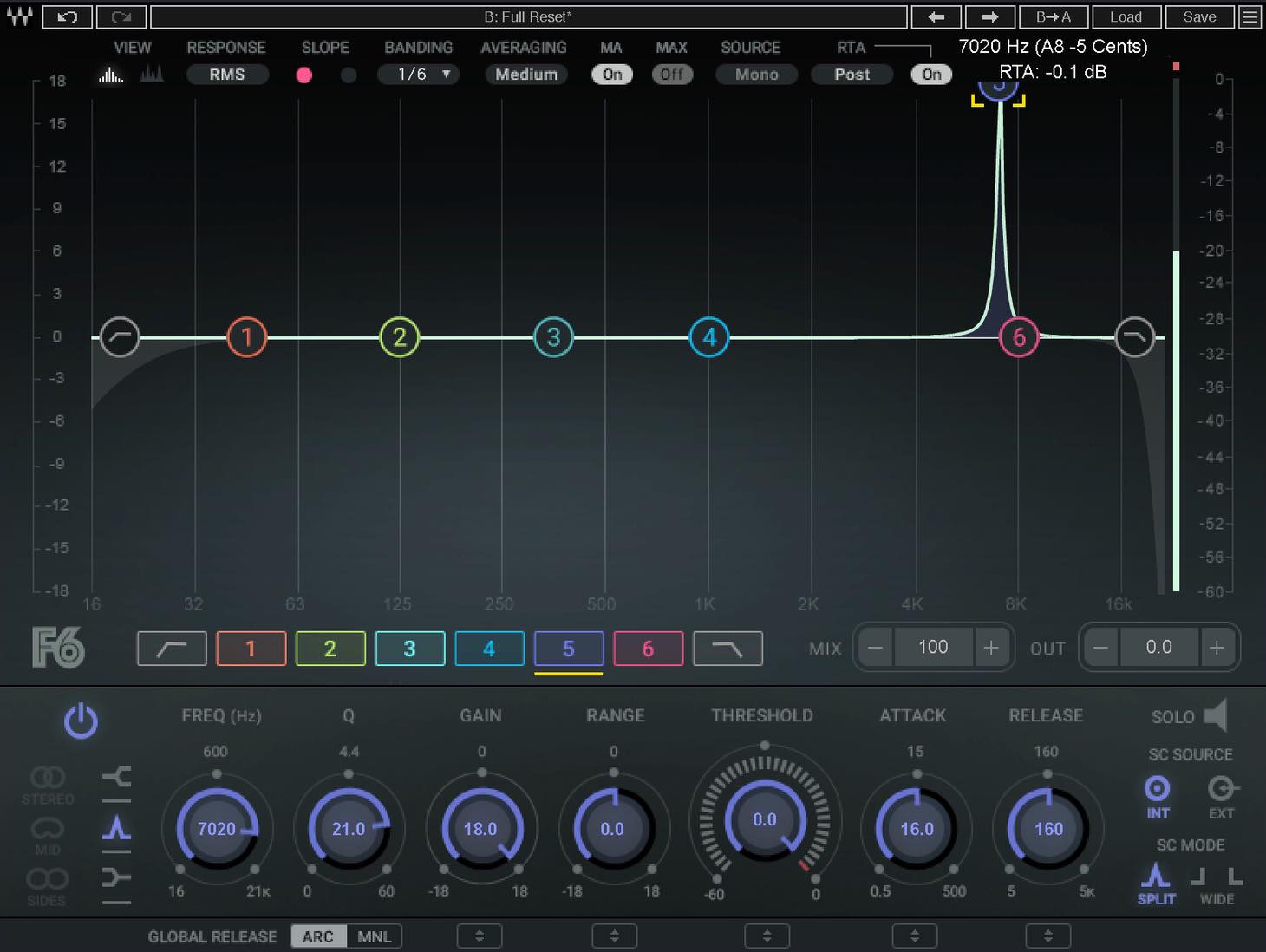Select band 3 tab
The height and width of the screenshot is (952, 1266).
tap(409, 649)
